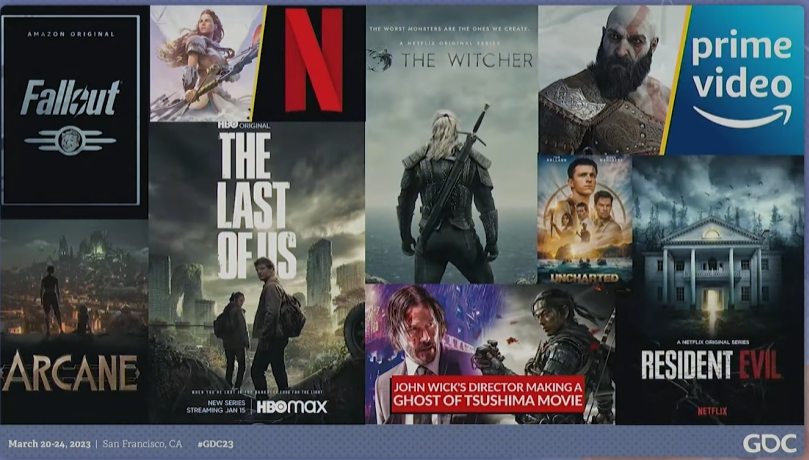Click the Prime Video logo
Image resolution: width=809 pixels, height=460 pixels.
click(x=741, y=81)
